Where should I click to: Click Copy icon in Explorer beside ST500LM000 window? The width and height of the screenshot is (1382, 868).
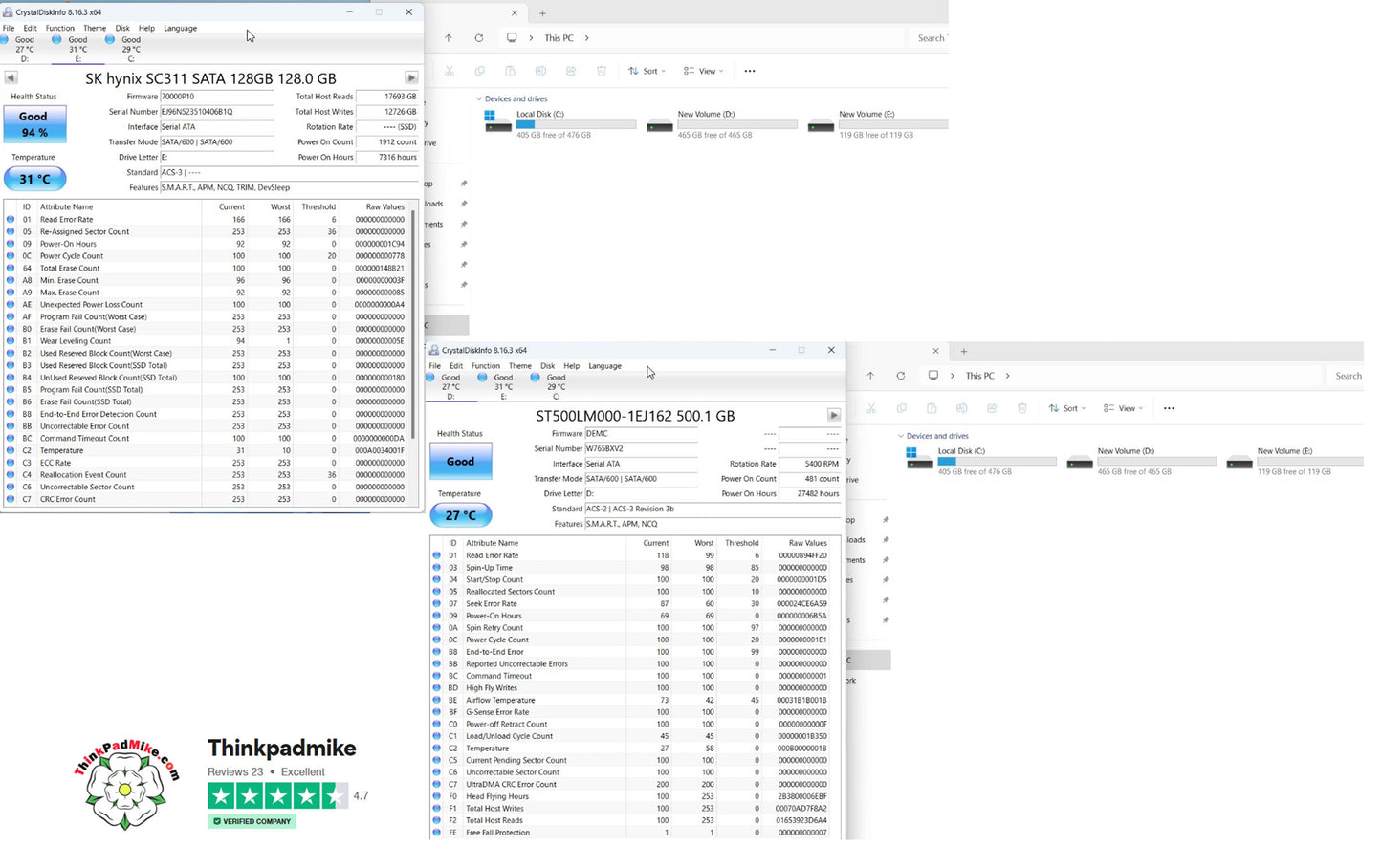tap(901, 408)
